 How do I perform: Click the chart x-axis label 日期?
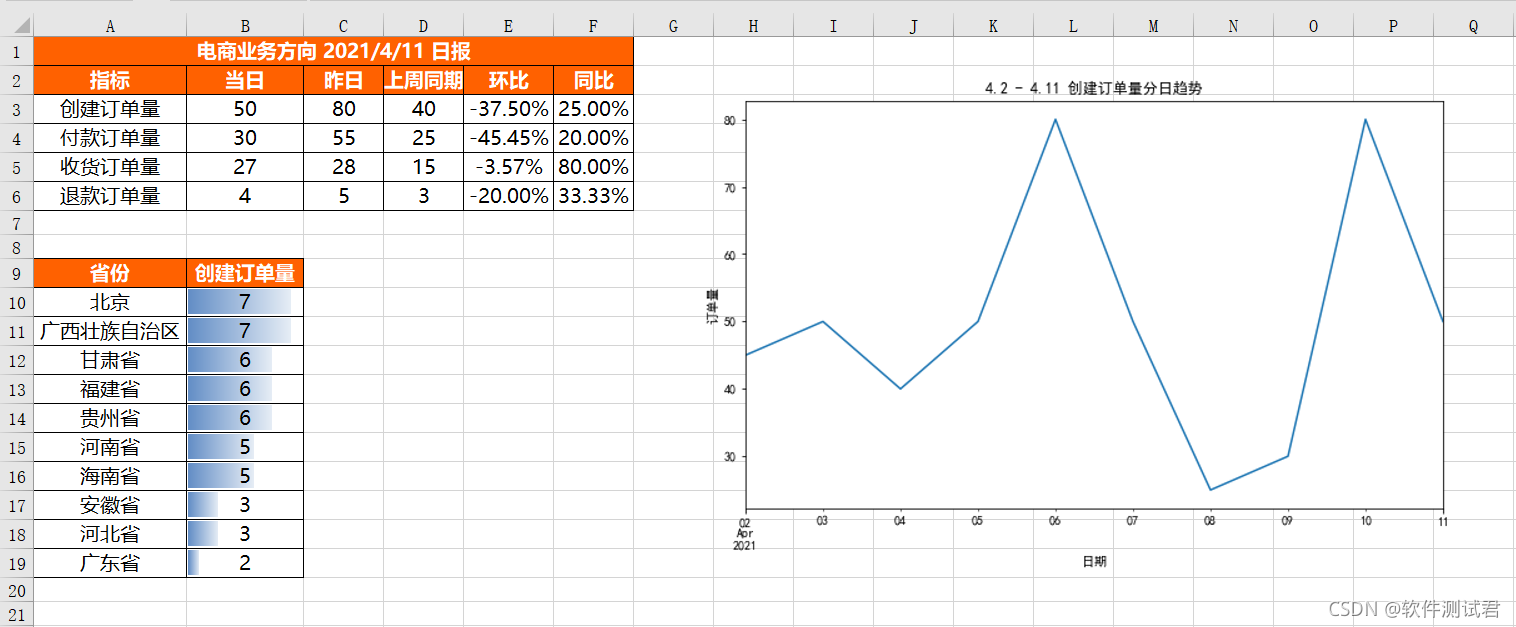pyautogui.click(x=1094, y=562)
